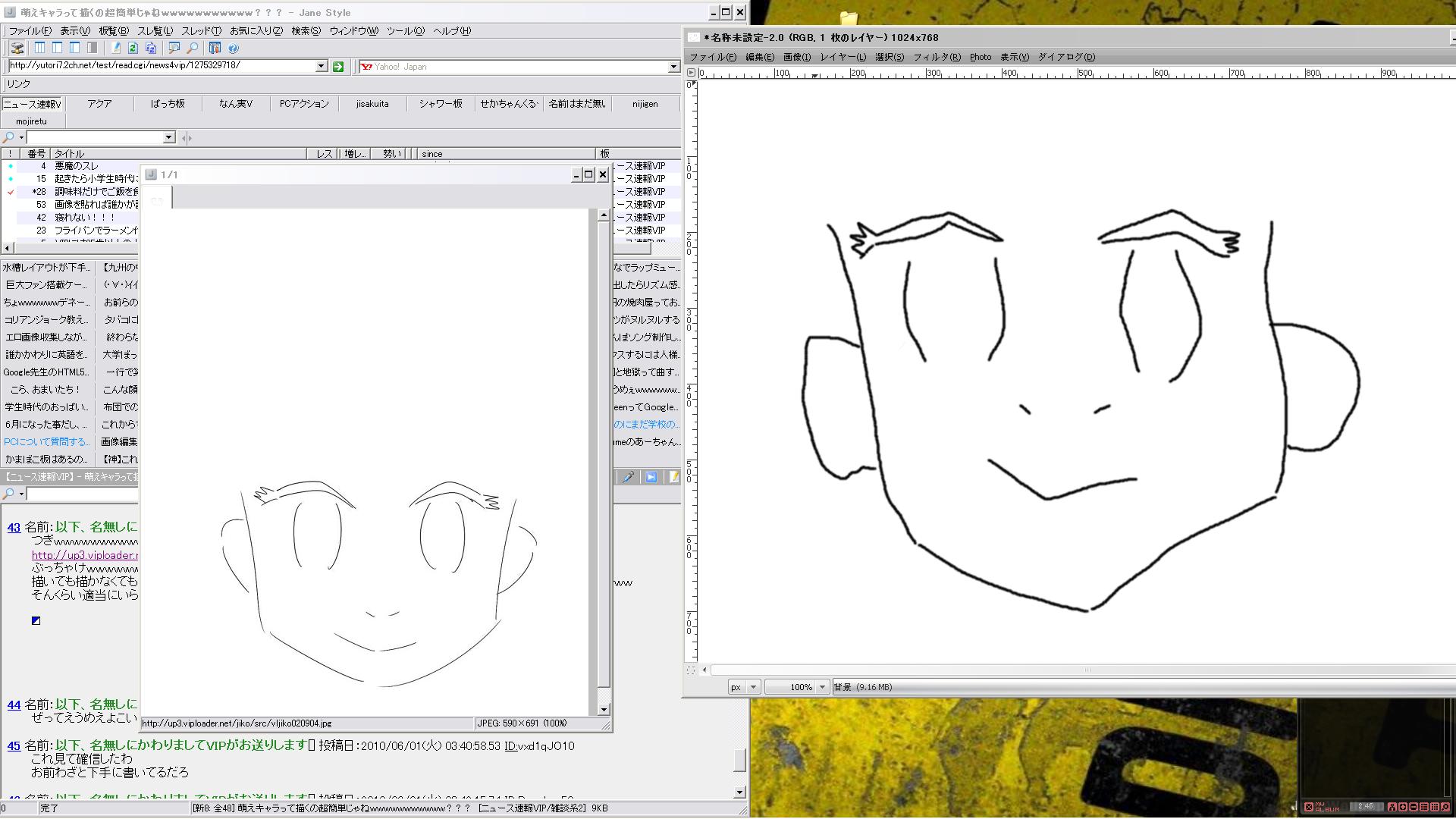Click the image viewer vertical scrollbar
Screen dimensions: 1456x819
(x=604, y=455)
